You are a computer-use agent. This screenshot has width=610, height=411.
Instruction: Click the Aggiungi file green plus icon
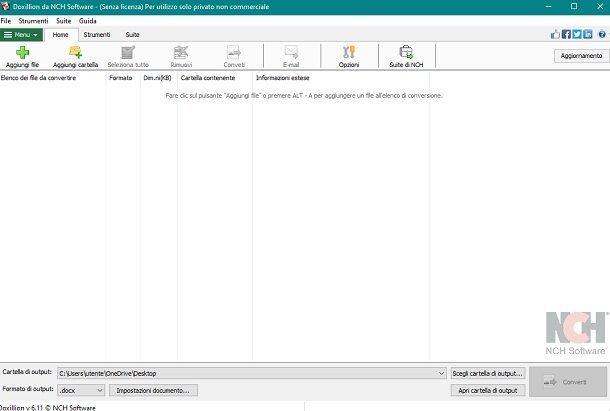pos(22,53)
